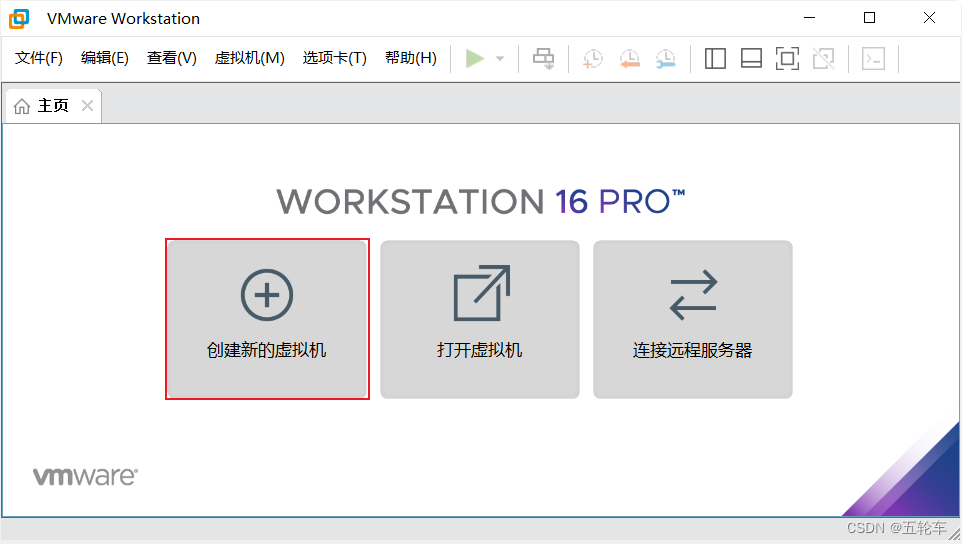Click 创建新的虚拟机 button
Viewport: 962px width, 544px height.
pyautogui.click(x=267, y=319)
